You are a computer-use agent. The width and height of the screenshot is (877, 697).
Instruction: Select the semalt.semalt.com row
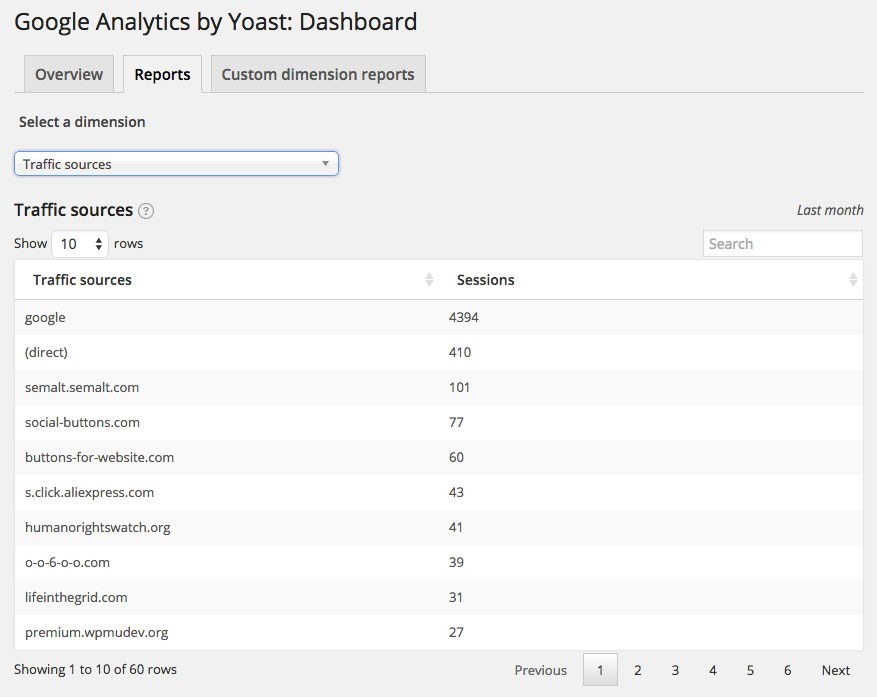439,387
